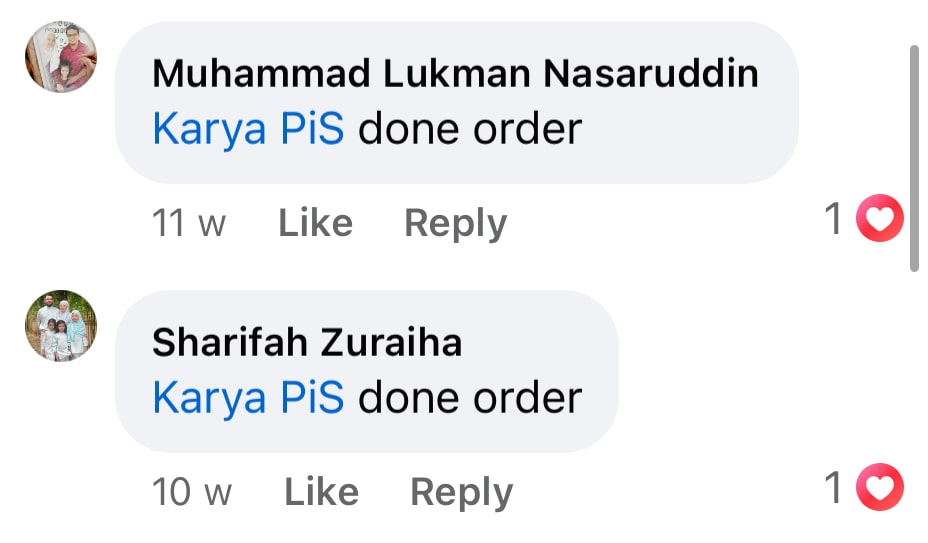Open Karya PiS mention in Lukman's comment
928x543 pixels.
click(x=248, y=129)
